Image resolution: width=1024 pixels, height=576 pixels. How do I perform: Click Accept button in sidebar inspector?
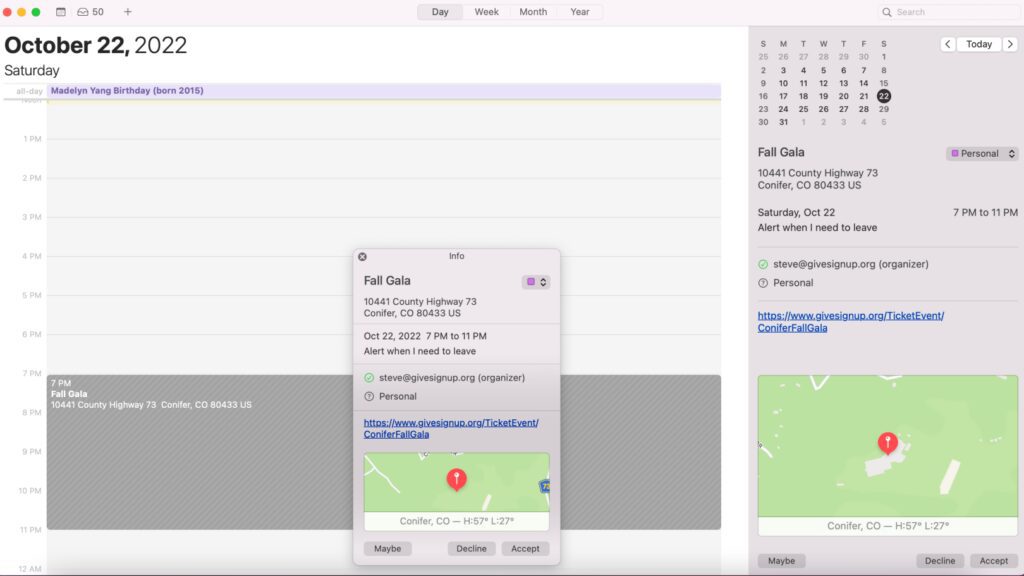(994, 560)
